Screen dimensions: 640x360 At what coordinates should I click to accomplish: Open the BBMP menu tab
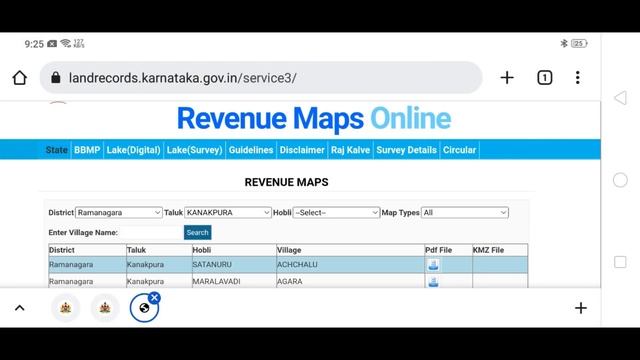[x=87, y=150]
